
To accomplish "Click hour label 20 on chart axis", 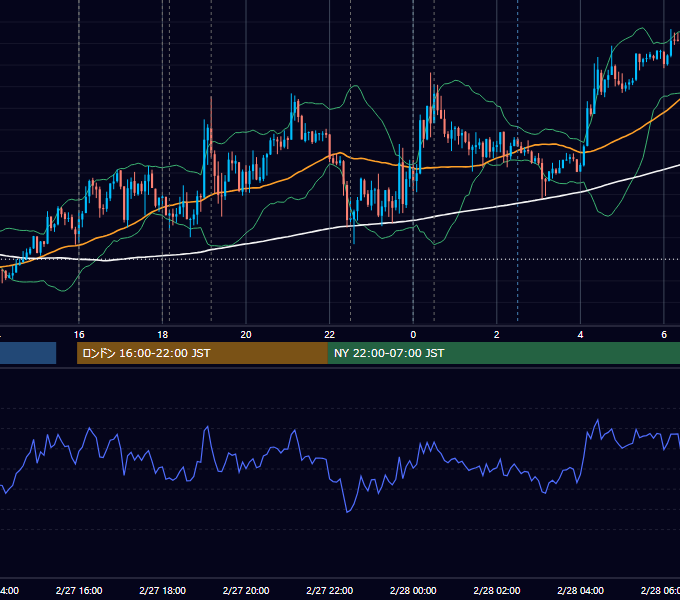I will pyautogui.click(x=246, y=334).
